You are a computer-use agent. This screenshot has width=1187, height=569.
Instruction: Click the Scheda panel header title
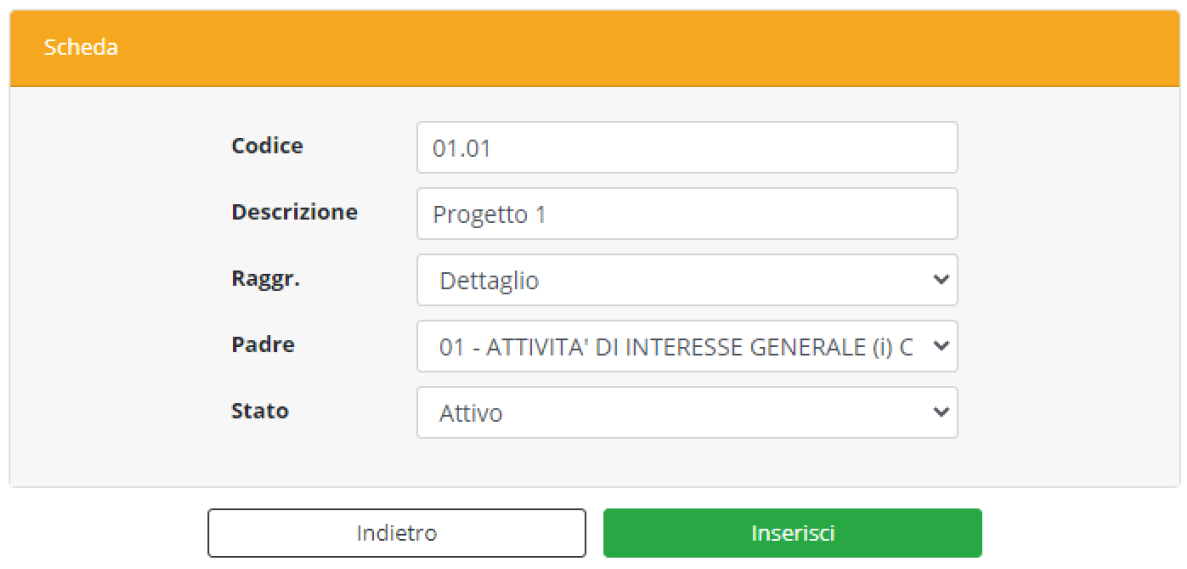point(81,48)
